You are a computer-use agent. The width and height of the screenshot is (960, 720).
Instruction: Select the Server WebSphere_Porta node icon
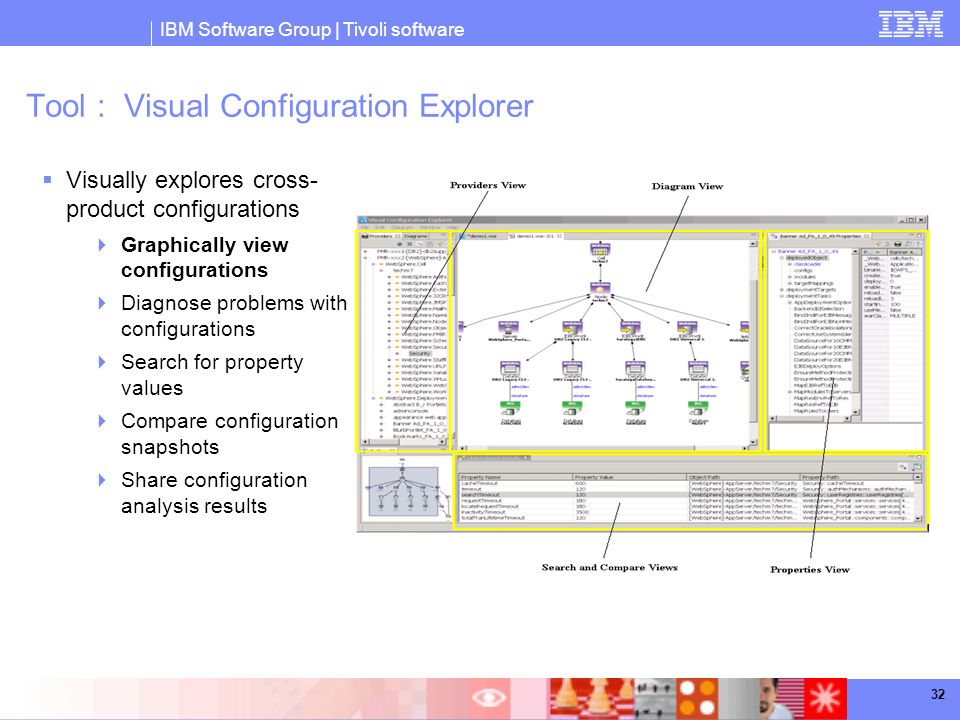509,328
